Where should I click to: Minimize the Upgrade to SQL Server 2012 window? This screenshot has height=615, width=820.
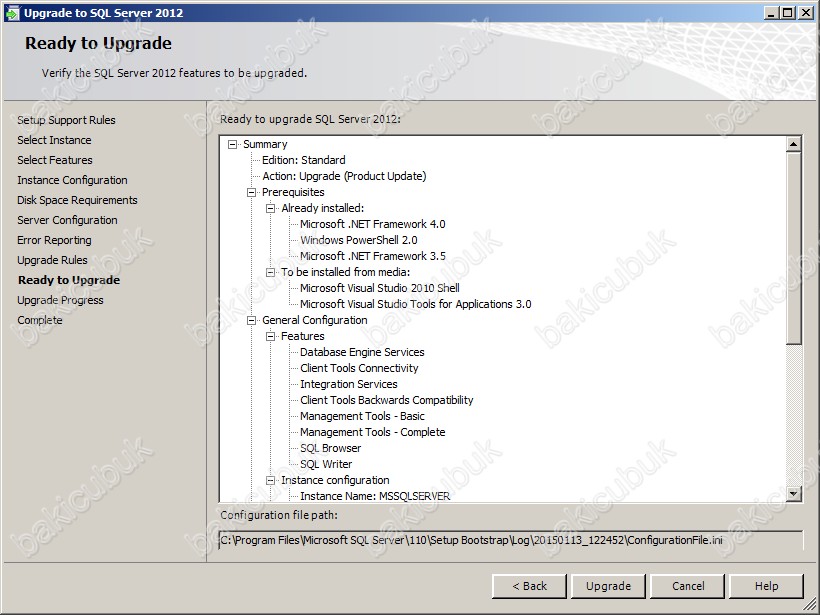point(772,13)
